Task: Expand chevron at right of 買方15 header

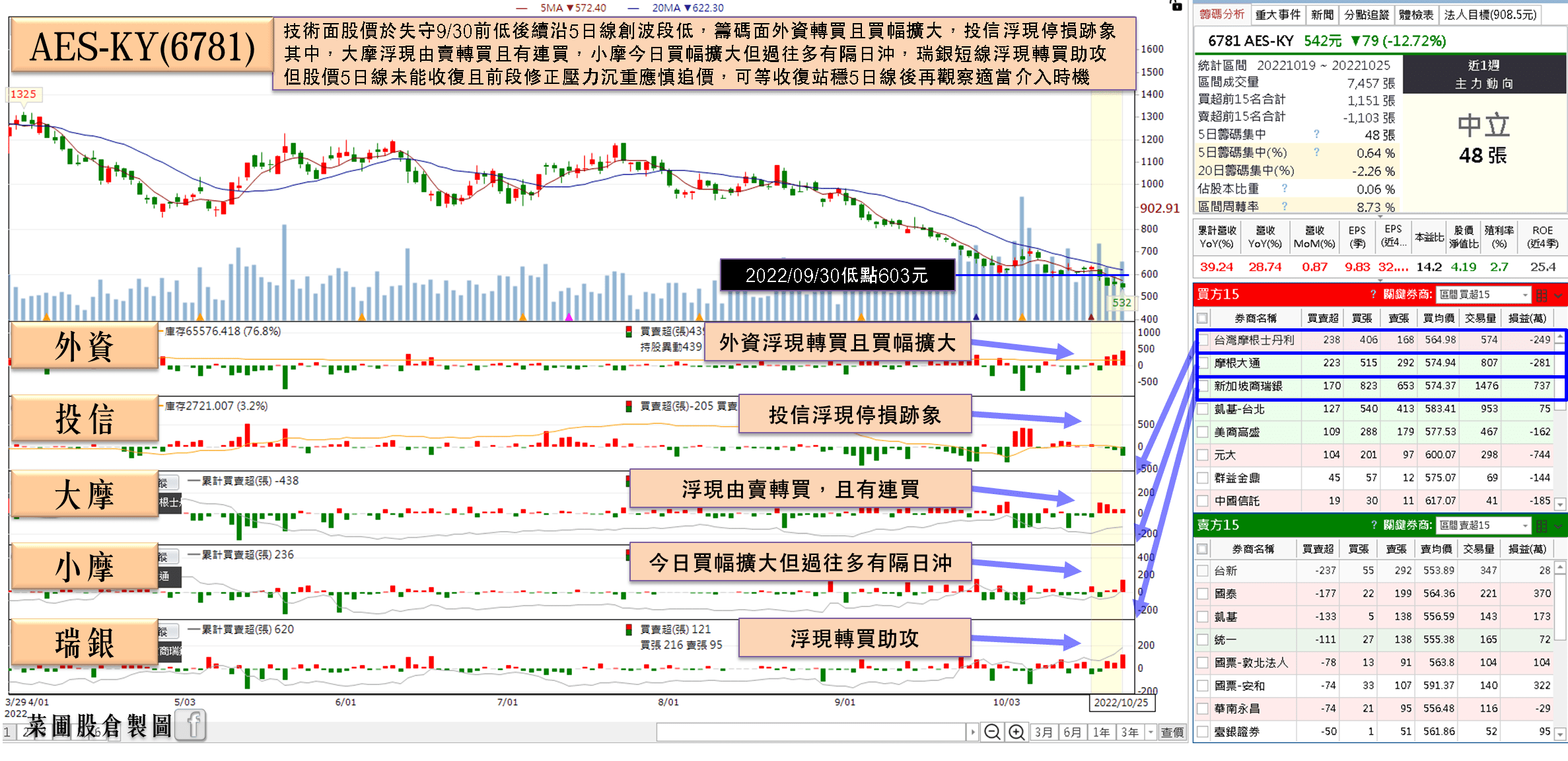Action: [x=1559, y=295]
